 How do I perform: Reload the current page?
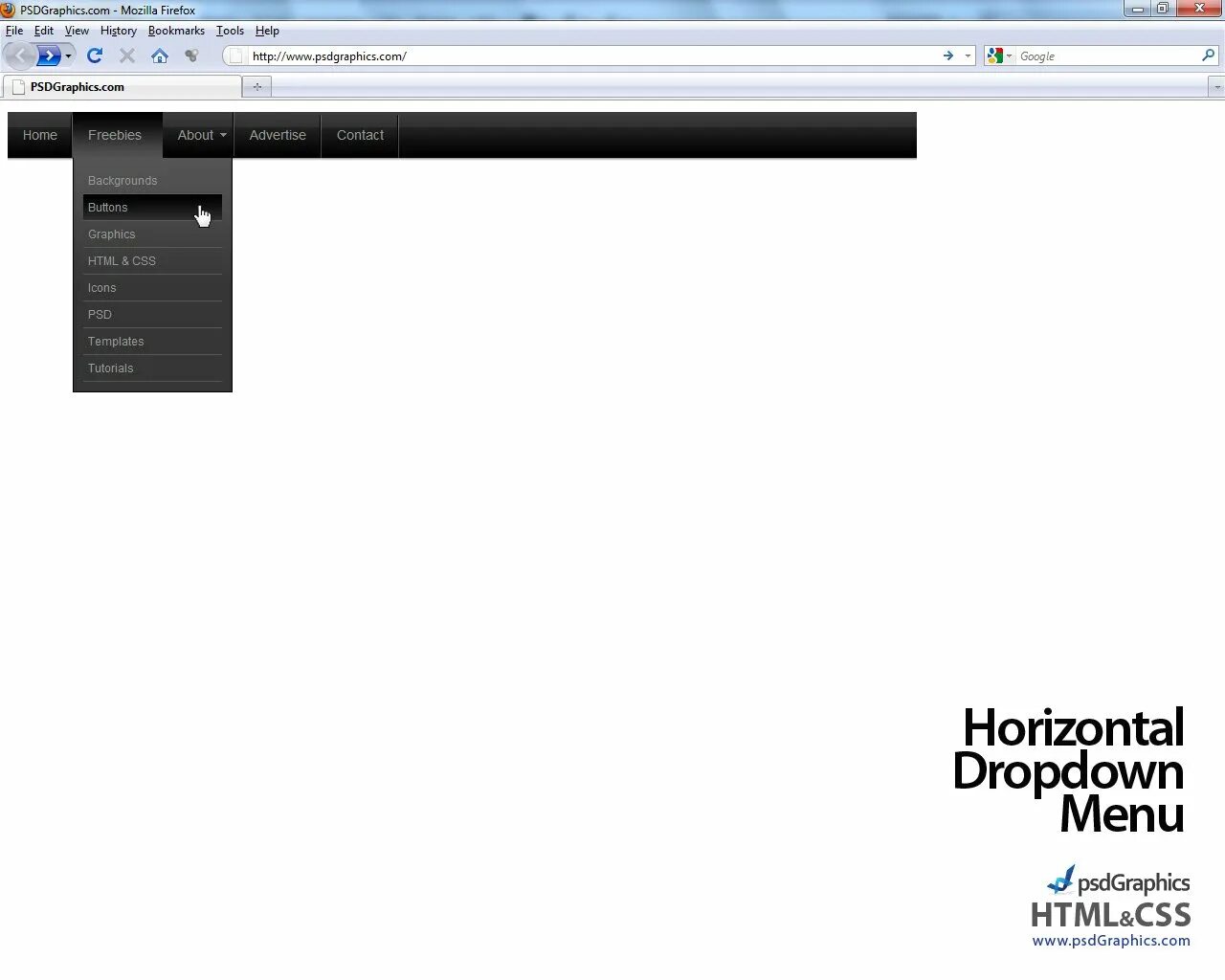pyautogui.click(x=95, y=56)
